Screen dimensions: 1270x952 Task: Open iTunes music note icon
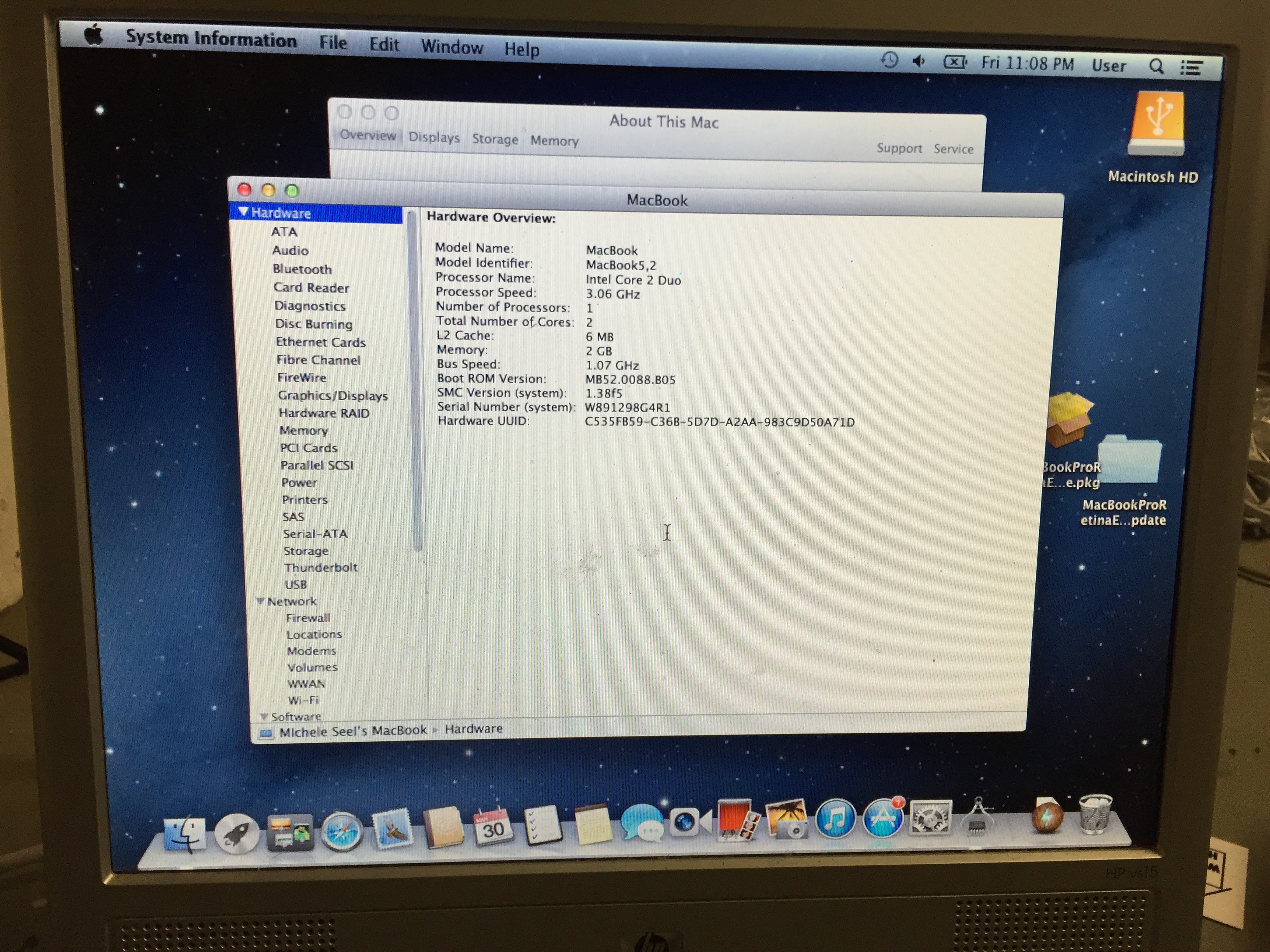click(x=835, y=818)
